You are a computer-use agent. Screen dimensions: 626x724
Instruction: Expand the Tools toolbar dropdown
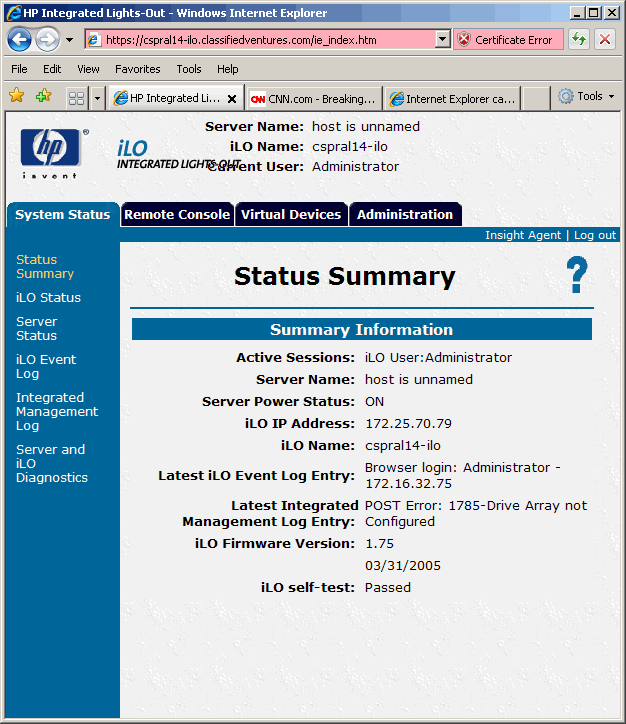coord(587,97)
